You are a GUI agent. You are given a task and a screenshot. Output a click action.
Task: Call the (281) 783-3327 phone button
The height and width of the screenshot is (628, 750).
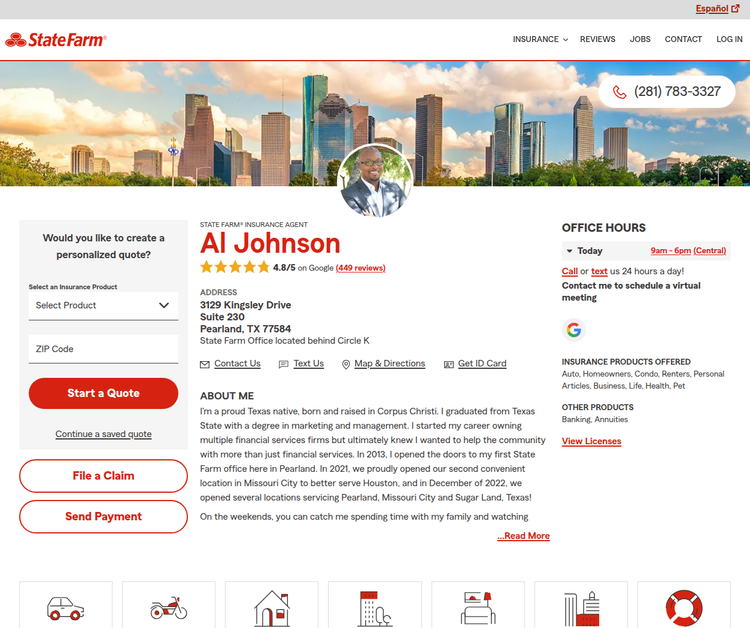click(x=667, y=91)
